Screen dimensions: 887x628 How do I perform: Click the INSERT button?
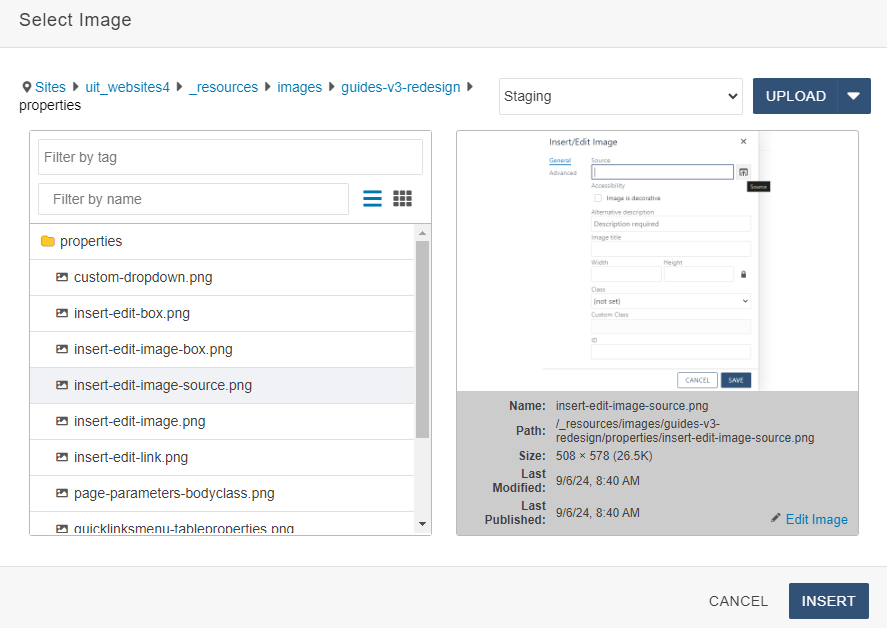coord(829,601)
